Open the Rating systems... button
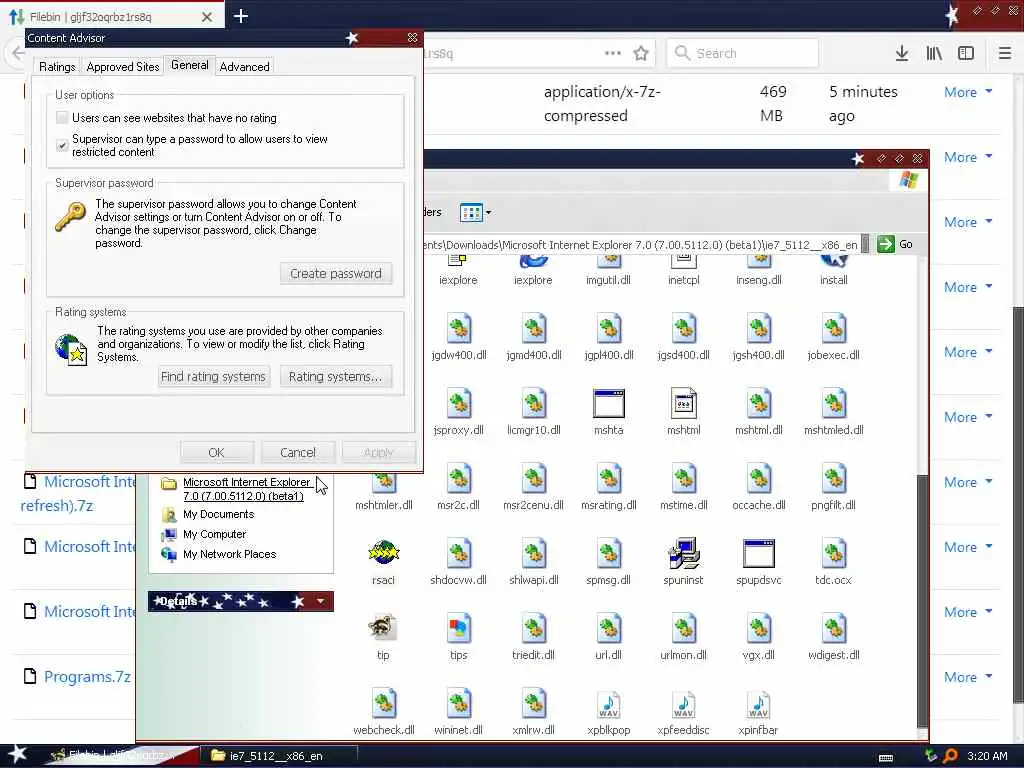The width and height of the screenshot is (1024, 768). pyautogui.click(x=336, y=377)
